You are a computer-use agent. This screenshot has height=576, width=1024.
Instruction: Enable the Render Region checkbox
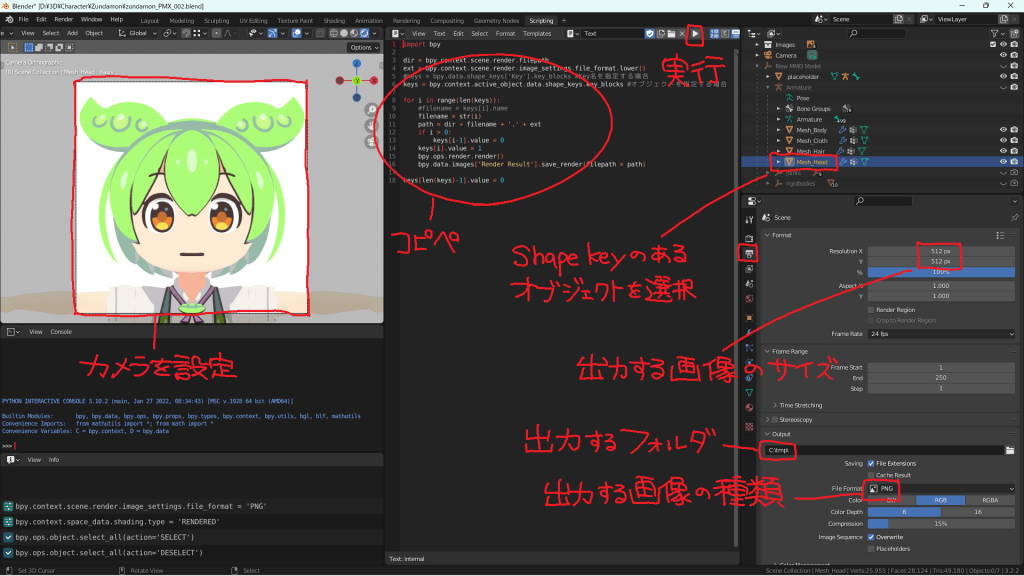click(x=870, y=309)
